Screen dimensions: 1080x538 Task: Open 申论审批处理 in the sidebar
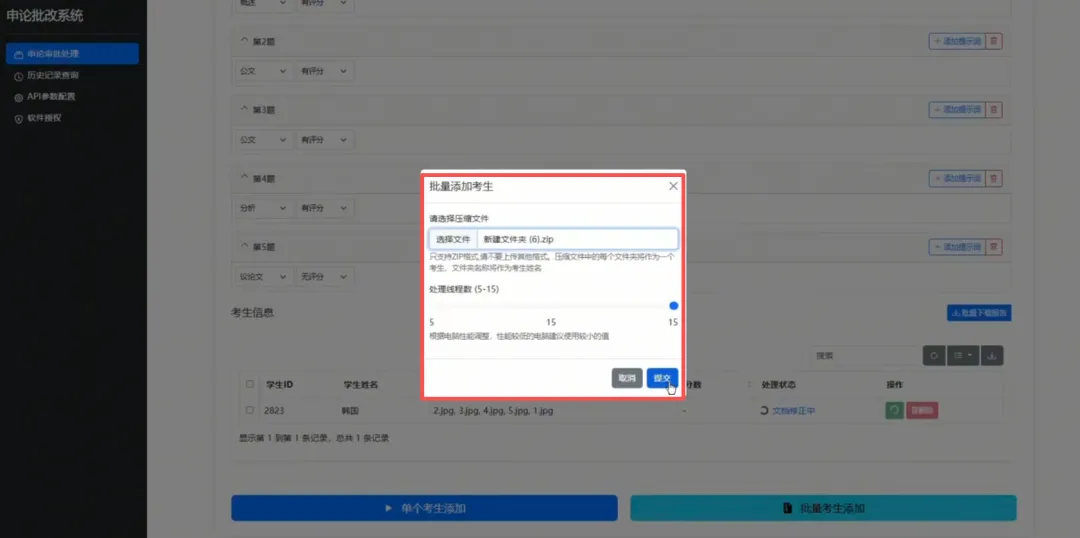pos(72,54)
